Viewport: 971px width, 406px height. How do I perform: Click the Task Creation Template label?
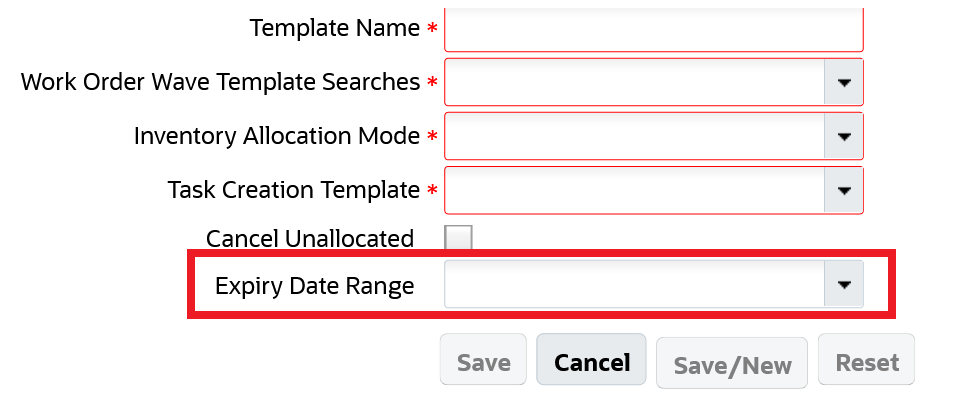coord(293,190)
